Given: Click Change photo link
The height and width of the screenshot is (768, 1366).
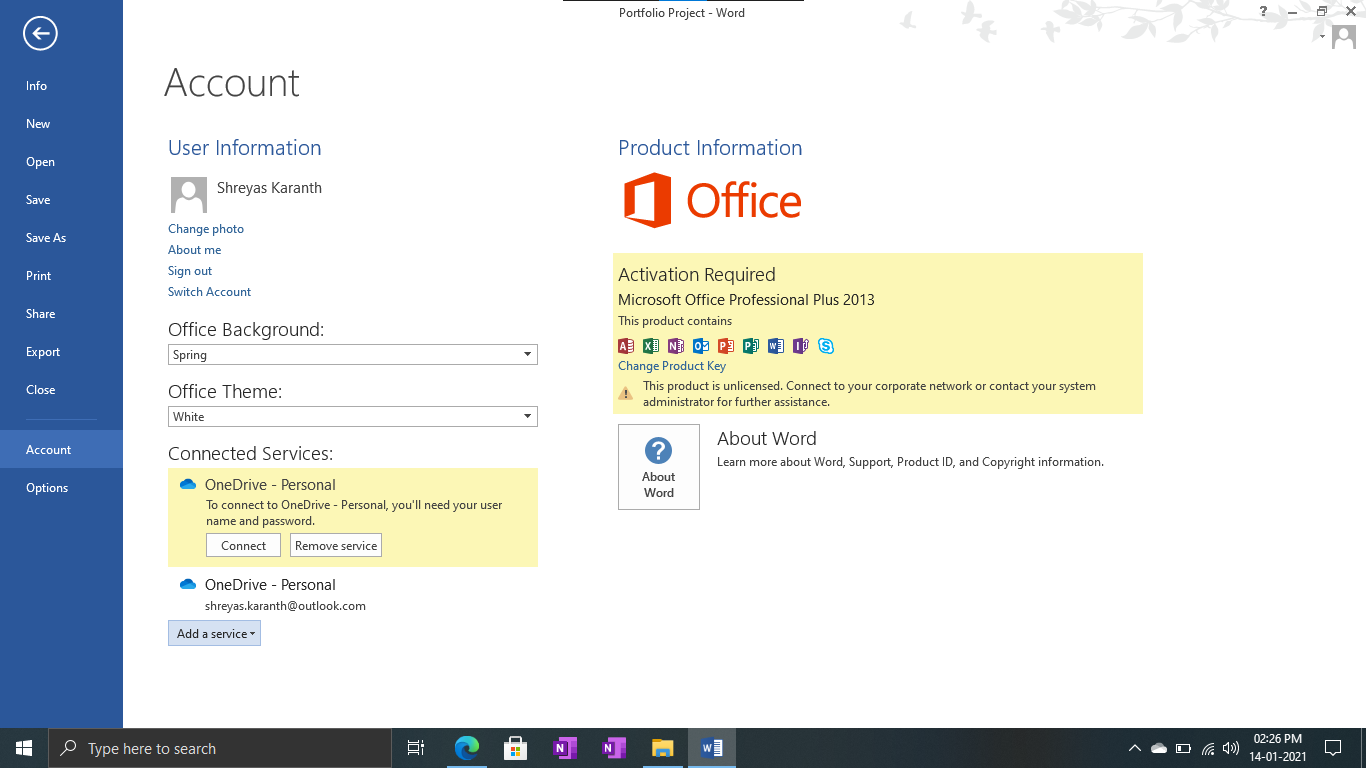Looking at the screenshot, I should [206, 229].
